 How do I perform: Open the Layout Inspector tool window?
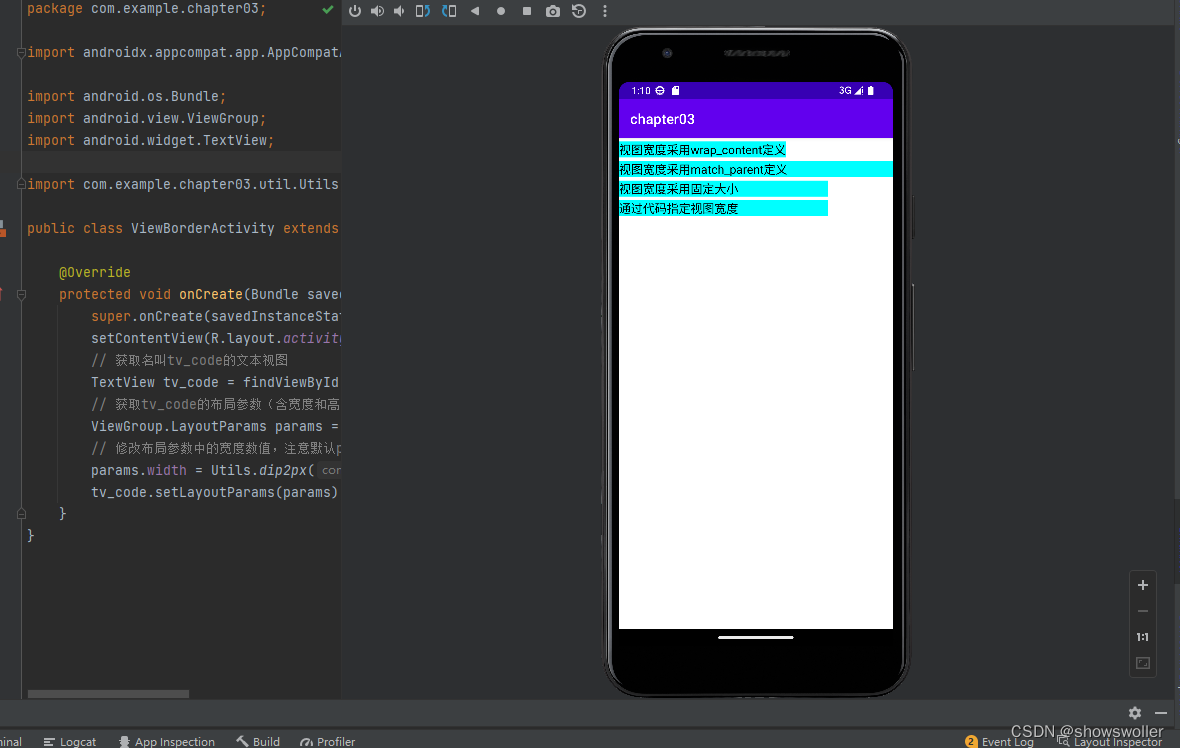pos(1109,742)
